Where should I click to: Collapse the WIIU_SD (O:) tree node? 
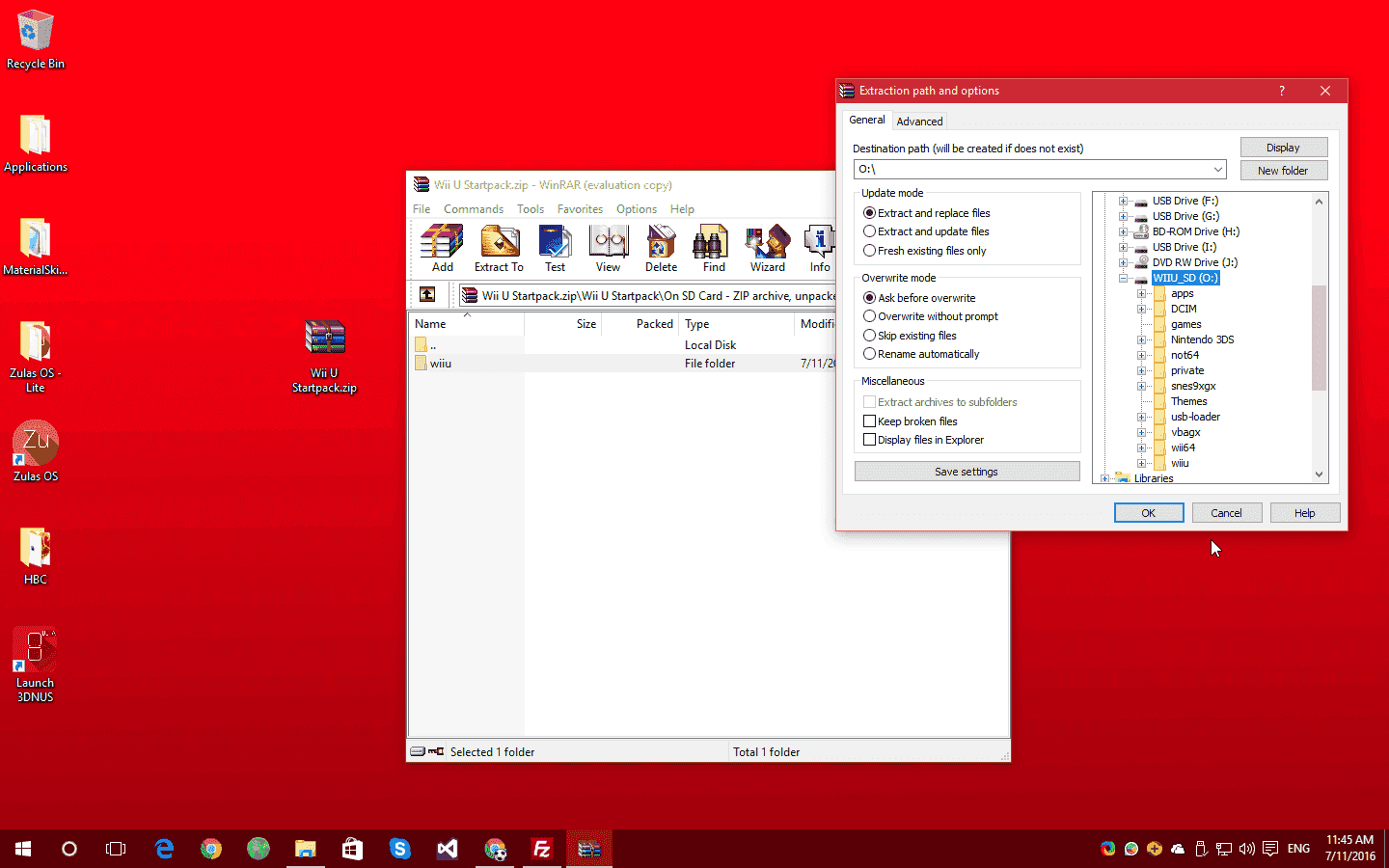click(x=1123, y=278)
